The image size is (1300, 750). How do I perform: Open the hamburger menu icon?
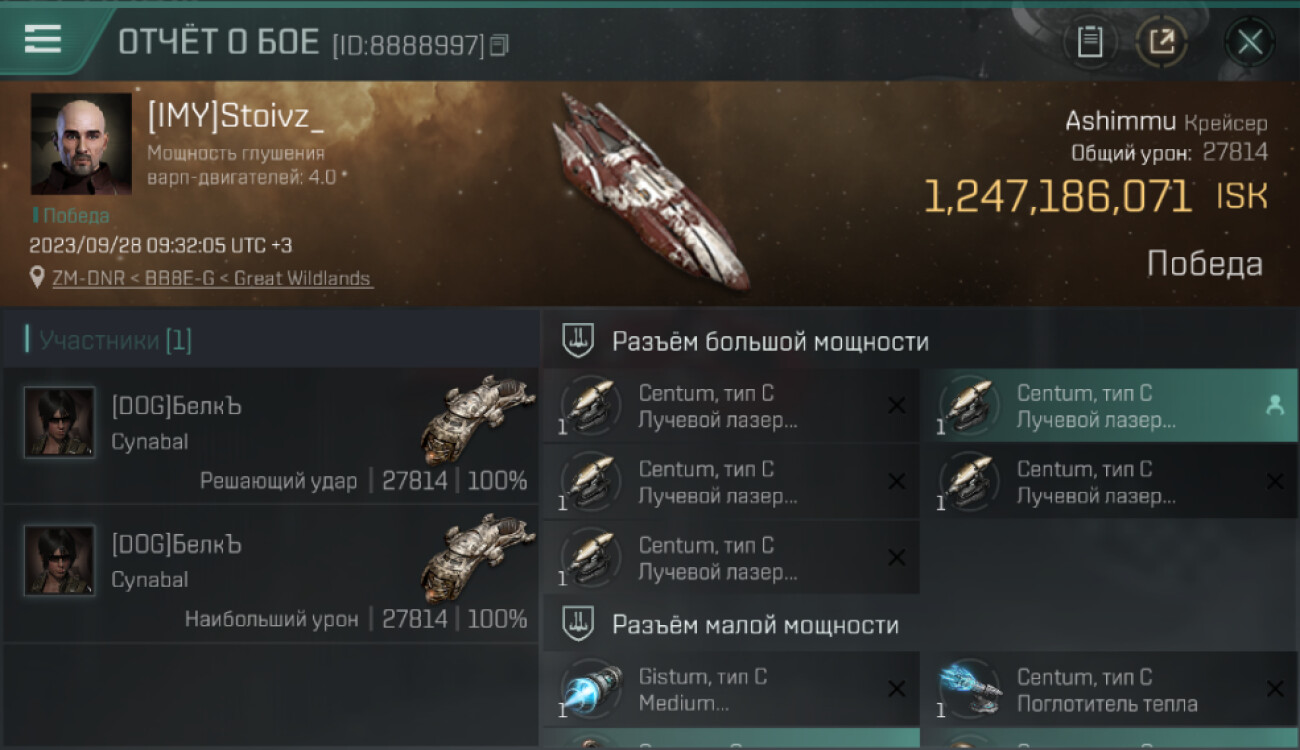pyautogui.click(x=42, y=39)
